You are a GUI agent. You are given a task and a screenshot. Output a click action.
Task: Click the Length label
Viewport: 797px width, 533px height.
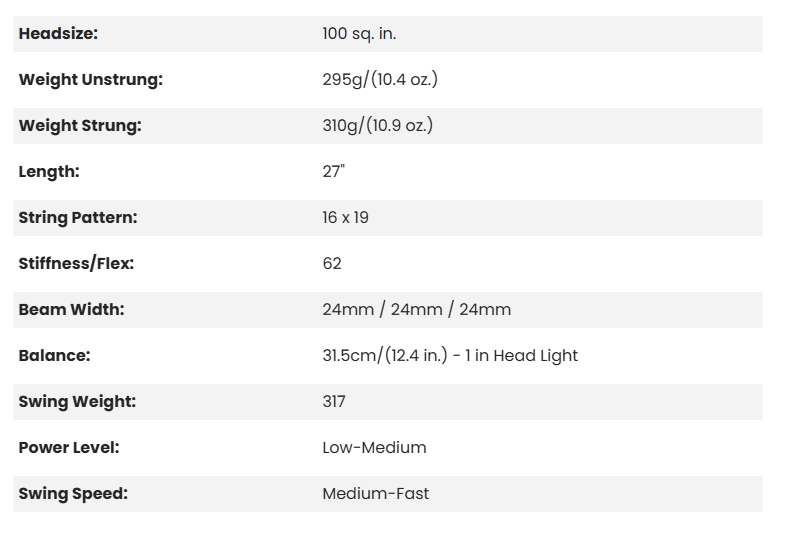[x=49, y=172]
